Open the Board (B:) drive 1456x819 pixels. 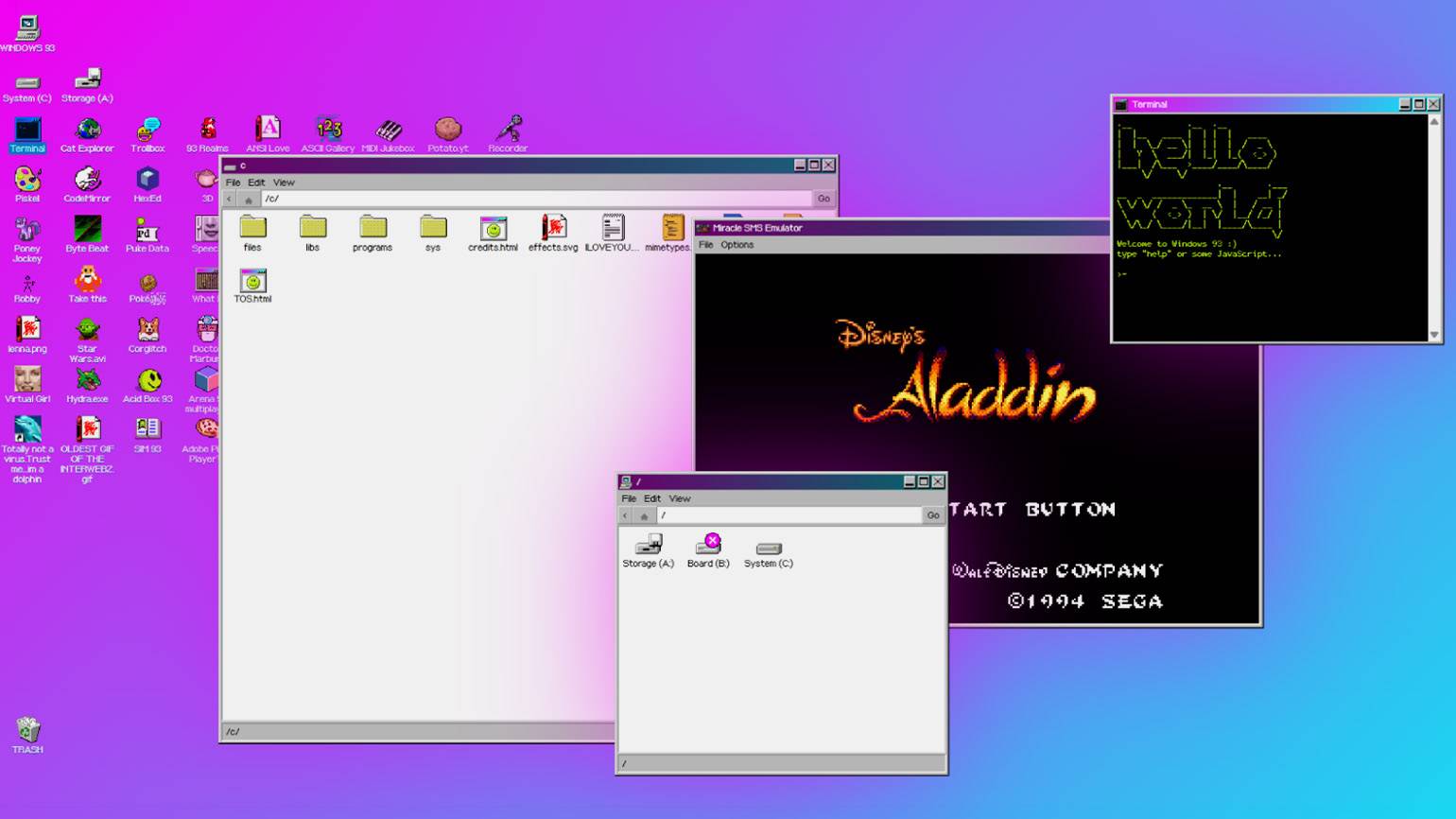tap(708, 548)
